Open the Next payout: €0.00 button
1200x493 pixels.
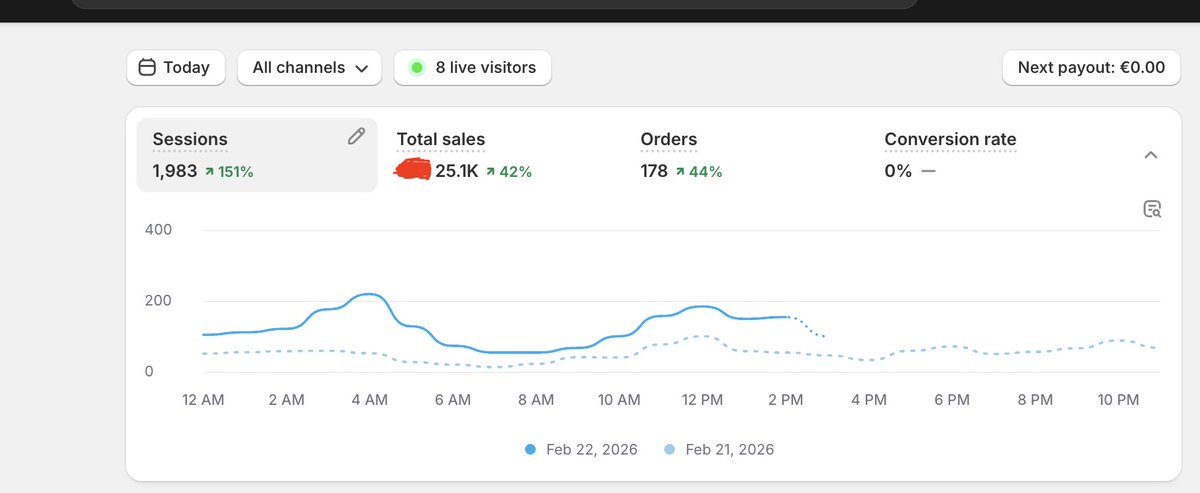click(x=1091, y=68)
